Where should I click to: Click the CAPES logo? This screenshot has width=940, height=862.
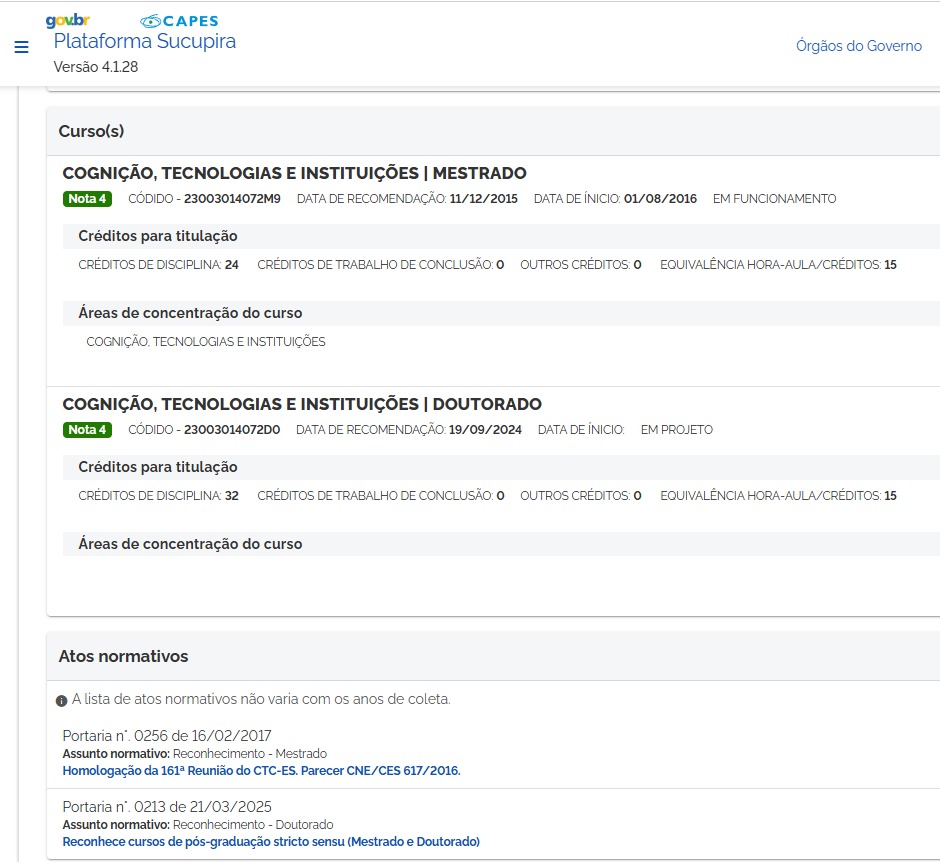click(179, 21)
